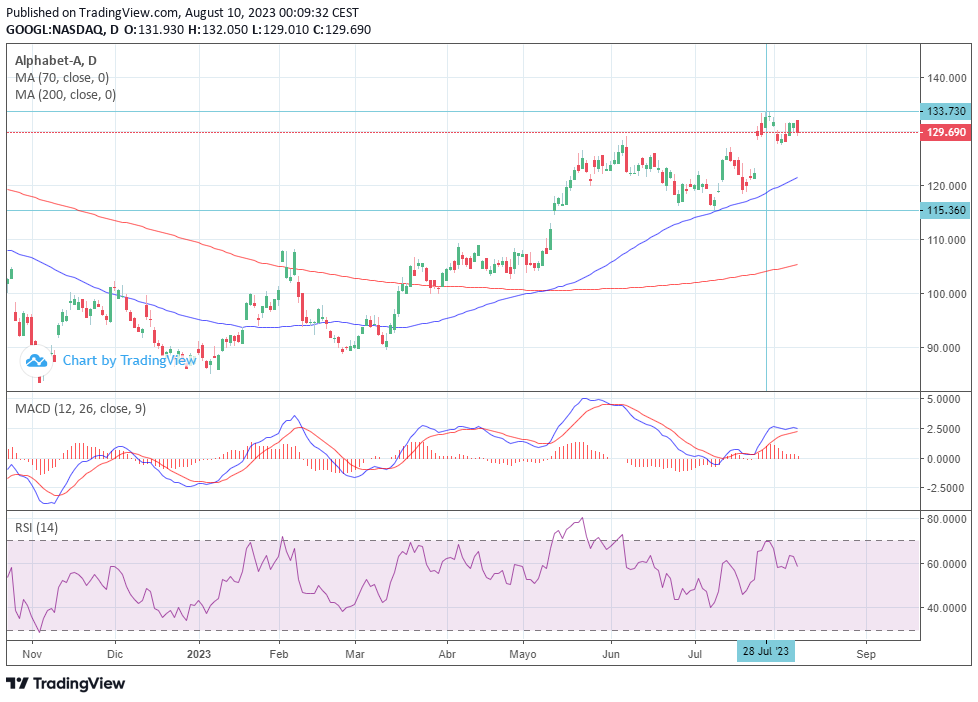Click the MA (200, close, 0) legend

tap(65, 95)
